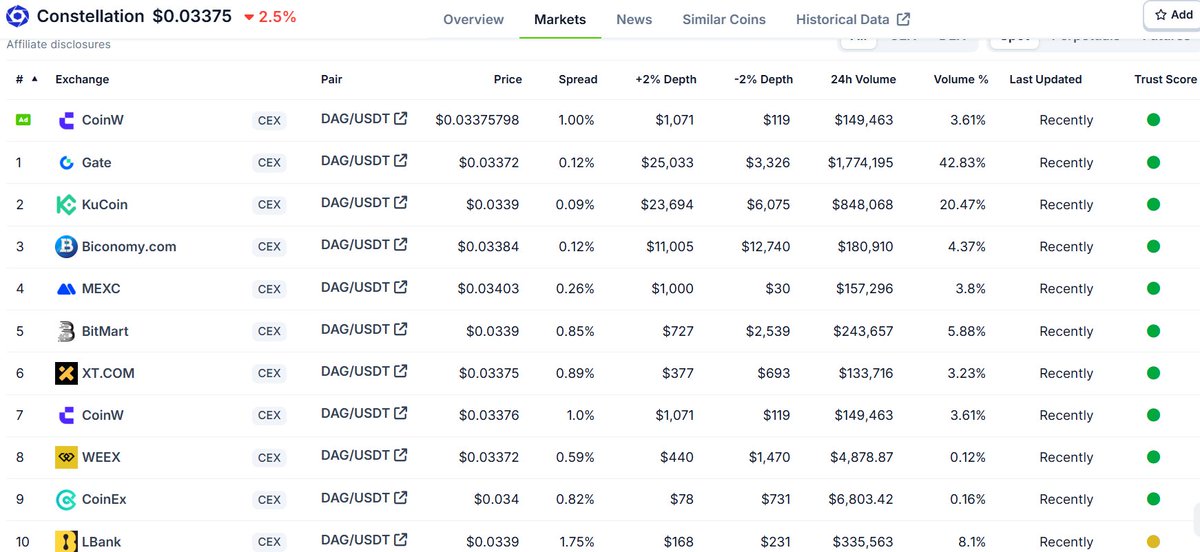Viewport: 1200px width, 552px height.
Task: Open external link icon for WEEX DAG/USDT
Action: (401, 455)
